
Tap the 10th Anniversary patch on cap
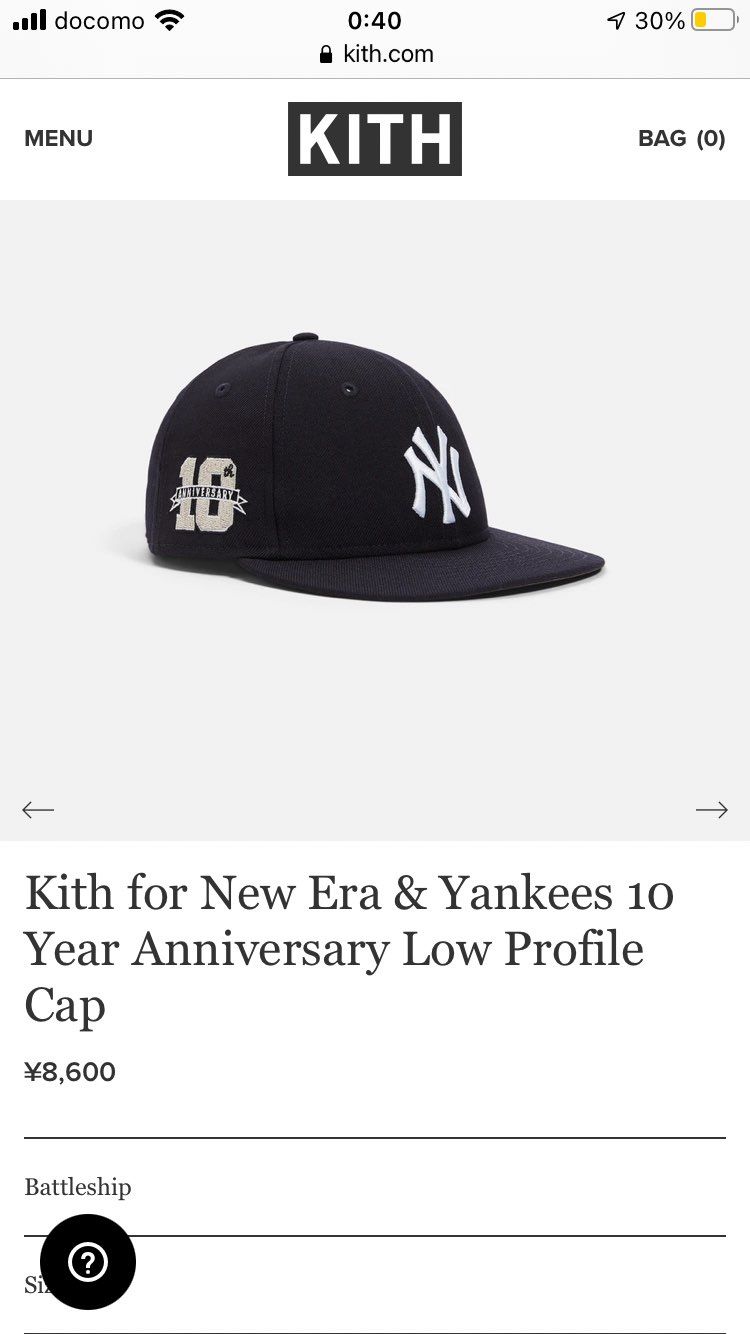208,493
